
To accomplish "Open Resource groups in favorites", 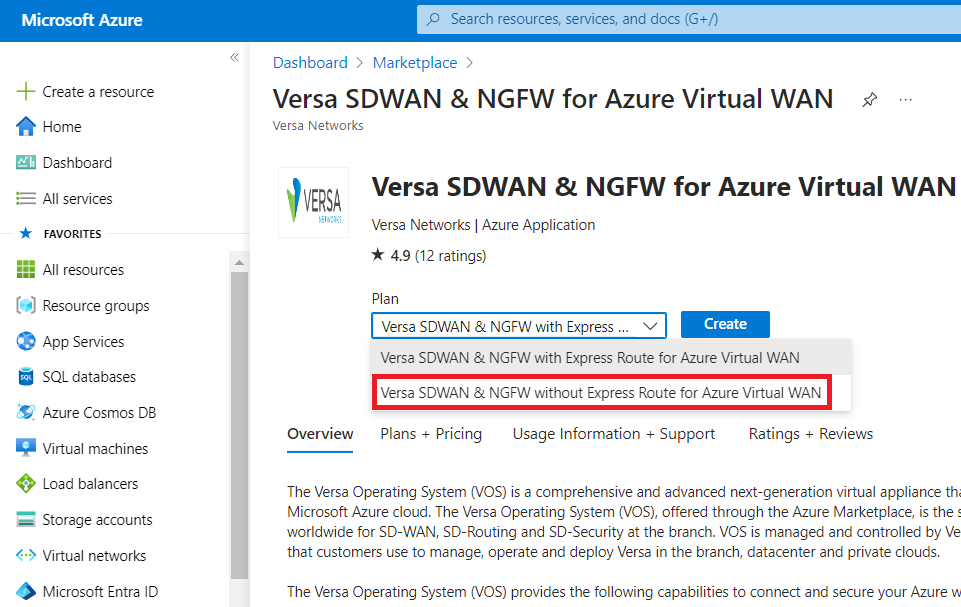I will coord(96,305).
